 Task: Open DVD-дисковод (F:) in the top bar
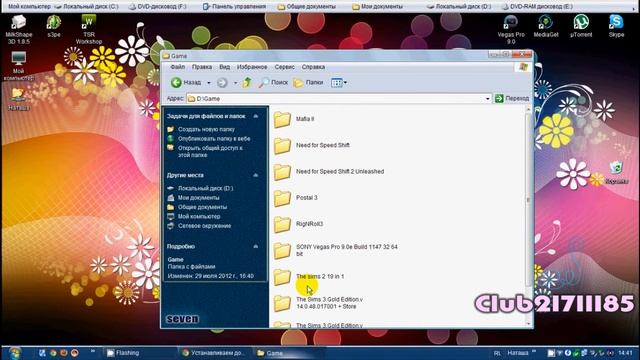[158, 7]
